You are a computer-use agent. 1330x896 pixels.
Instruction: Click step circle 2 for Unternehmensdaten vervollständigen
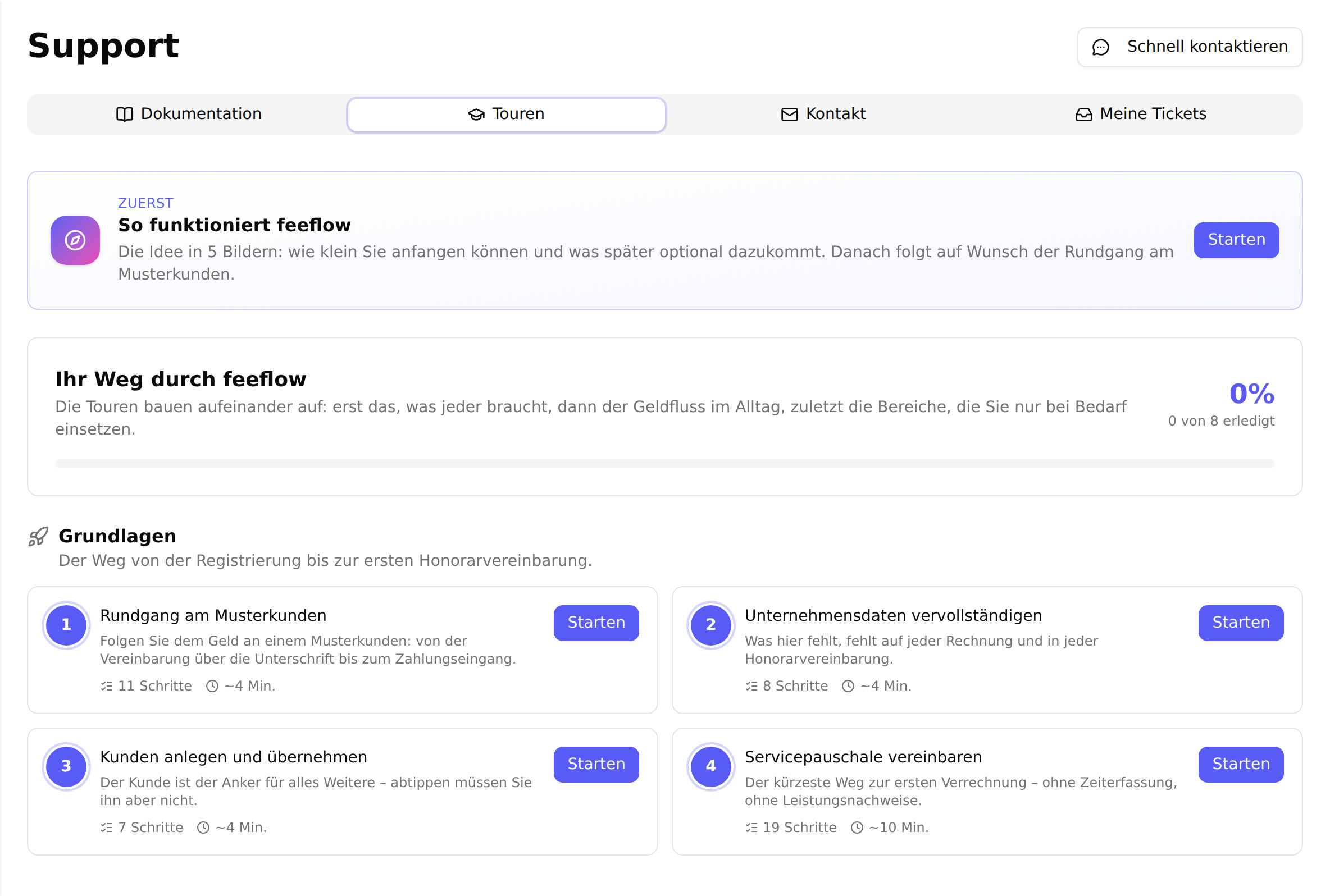[x=710, y=625]
